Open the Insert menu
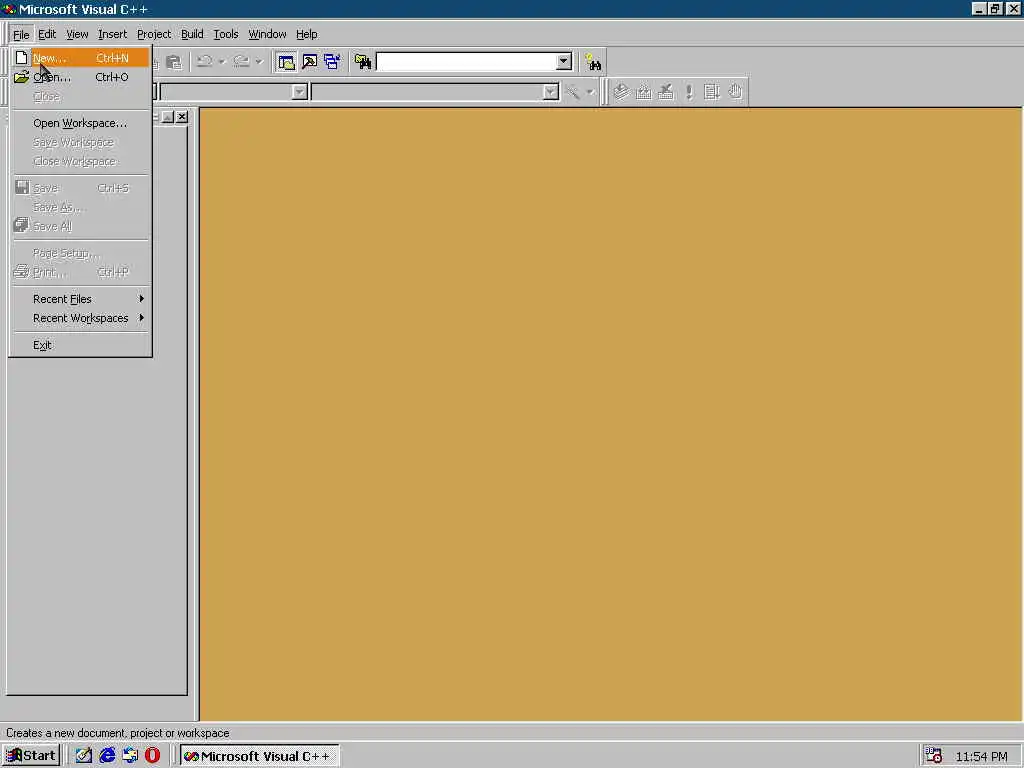 click(112, 34)
